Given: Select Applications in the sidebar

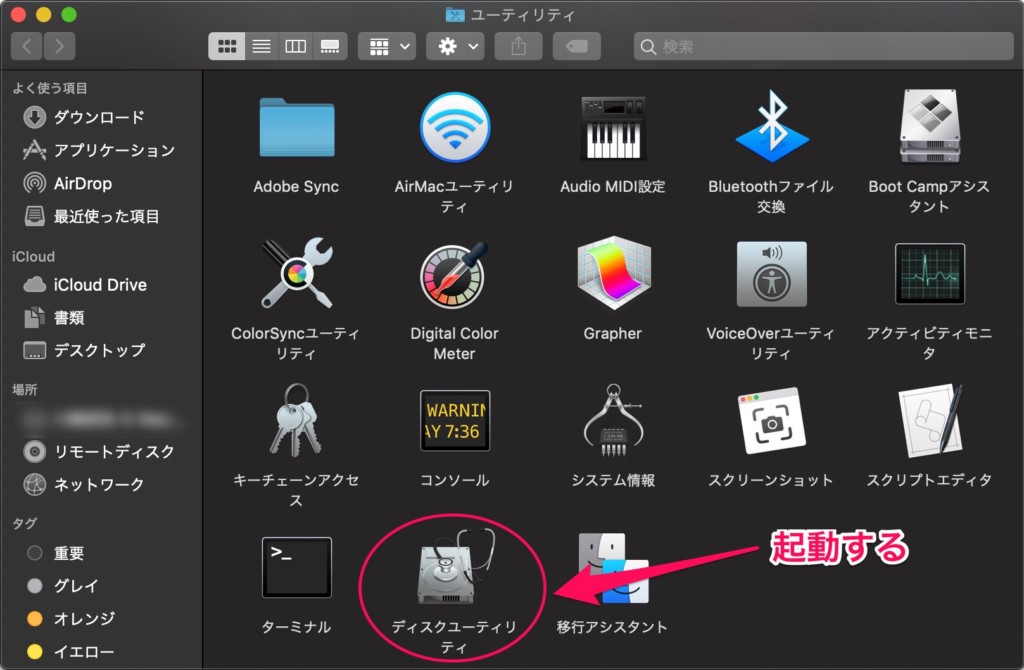Looking at the screenshot, I should pyautogui.click(x=114, y=150).
